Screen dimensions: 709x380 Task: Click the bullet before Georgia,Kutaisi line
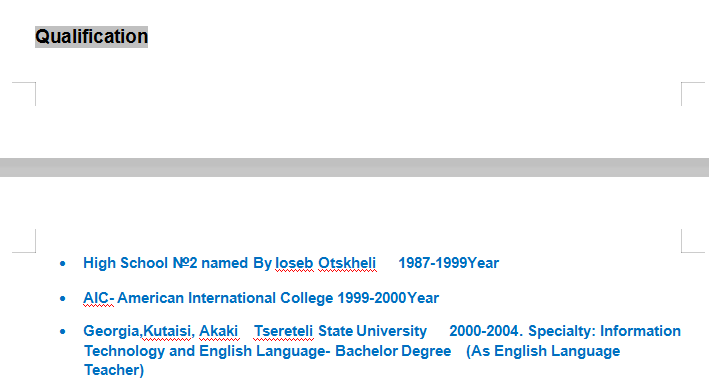62,332
